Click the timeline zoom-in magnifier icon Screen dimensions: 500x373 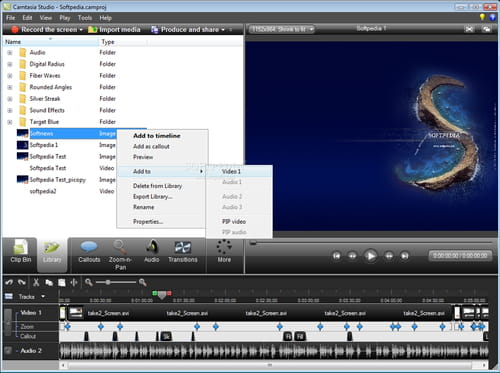(143, 282)
